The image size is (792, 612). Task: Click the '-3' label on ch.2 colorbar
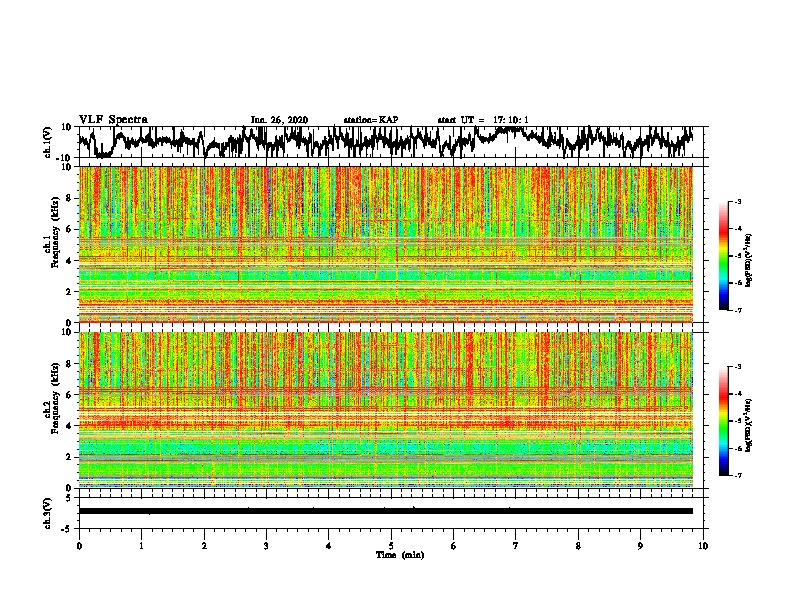coord(738,367)
